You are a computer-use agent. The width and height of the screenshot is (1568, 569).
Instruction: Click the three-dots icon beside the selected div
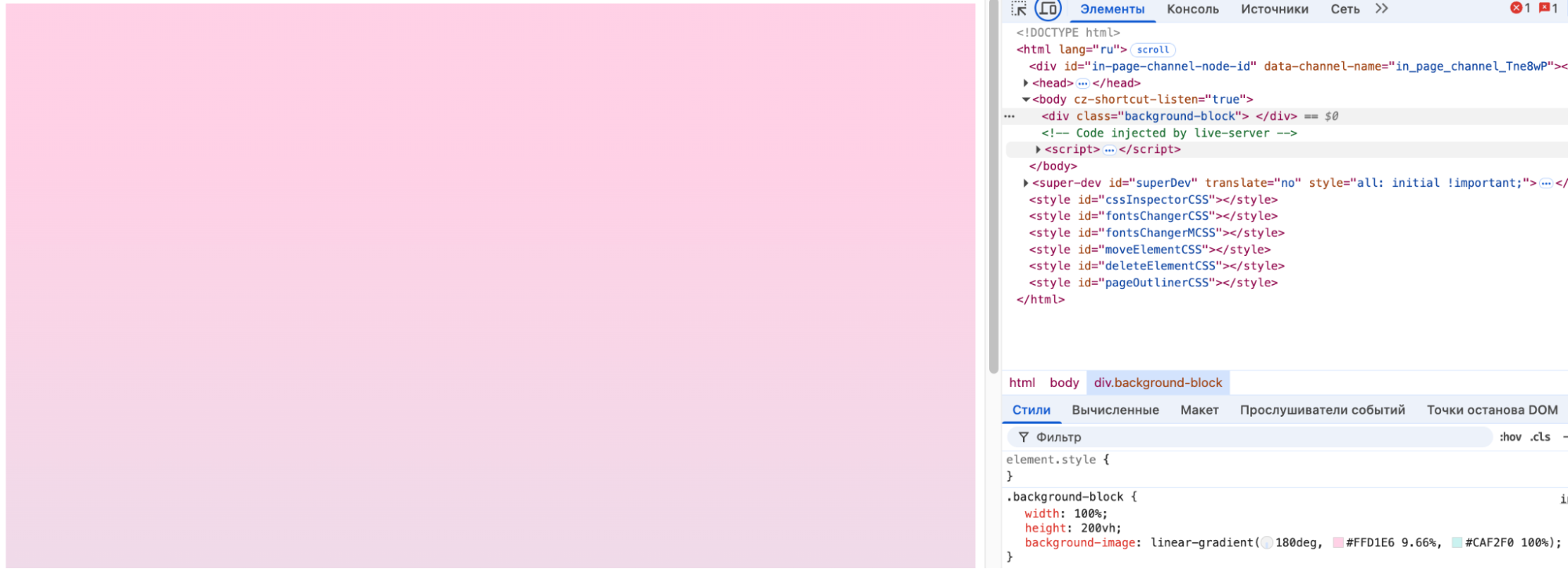[1010, 116]
